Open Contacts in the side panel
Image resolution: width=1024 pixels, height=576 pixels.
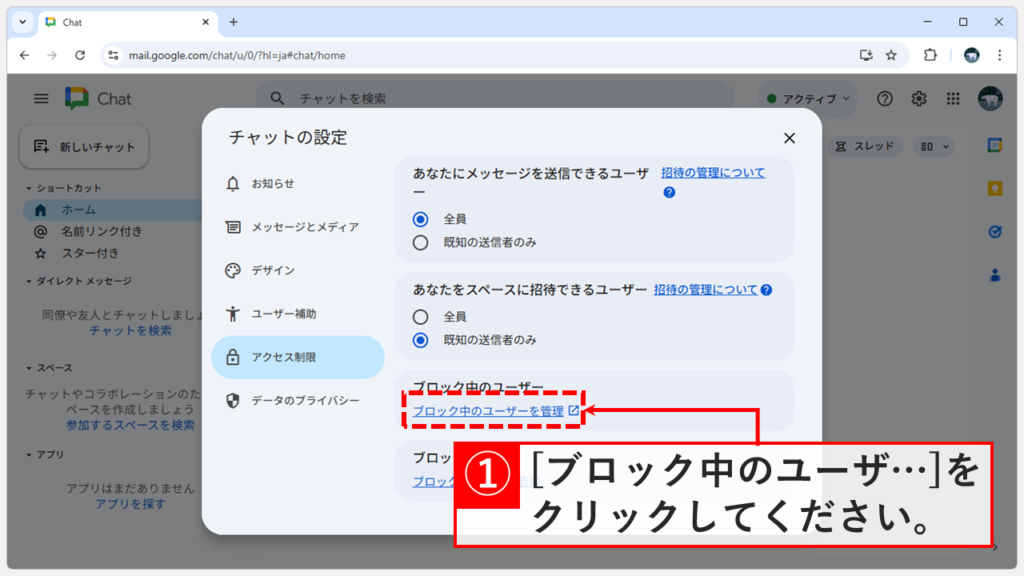click(995, 272)
